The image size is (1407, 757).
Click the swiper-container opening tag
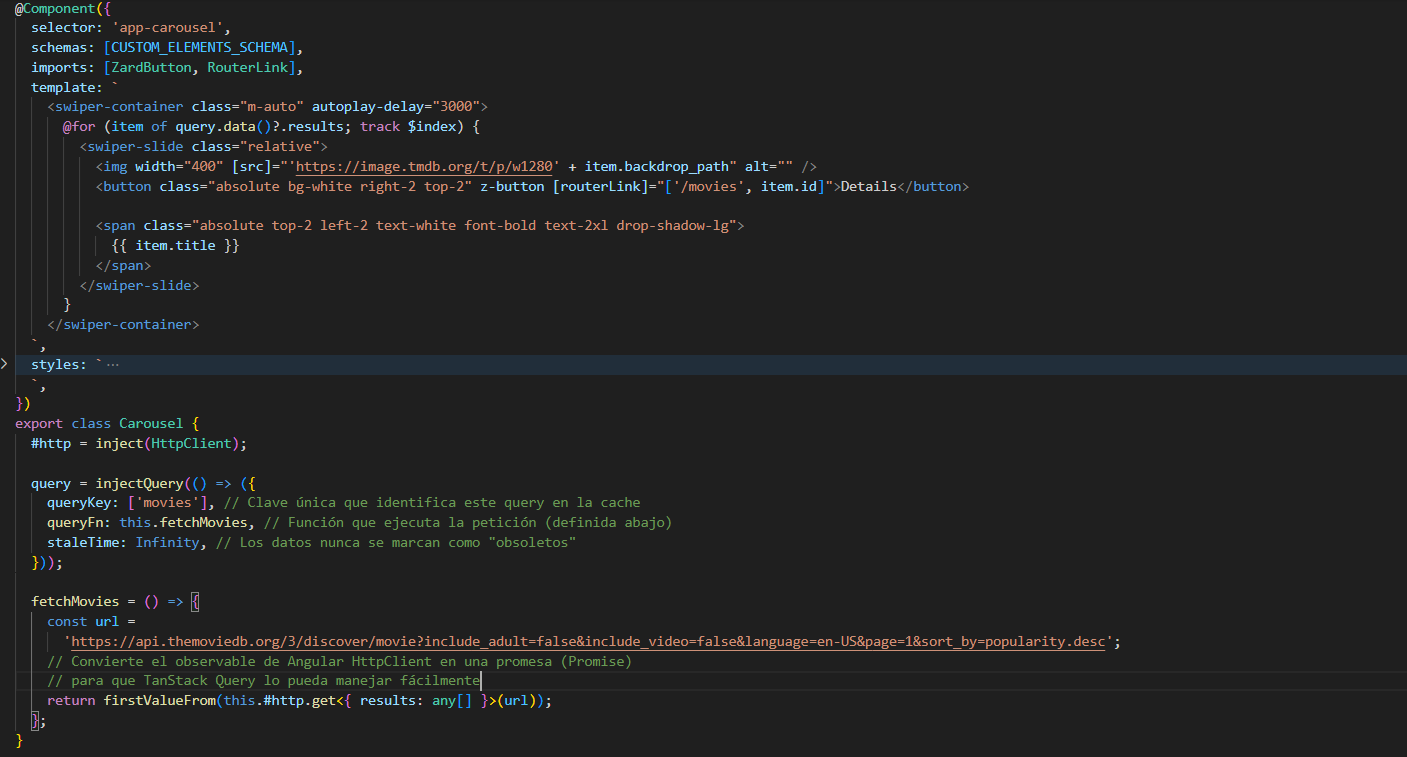[120, 106]
